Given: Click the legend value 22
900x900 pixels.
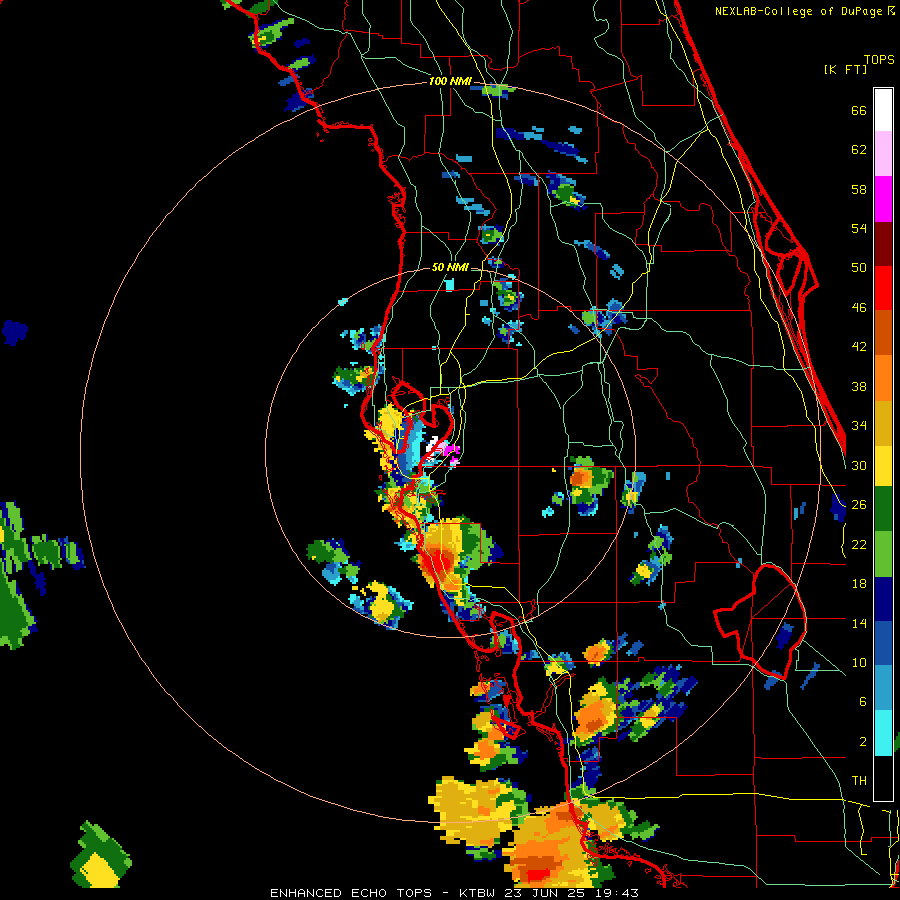Looking at the screenshot, I should [x=859, y=544].
